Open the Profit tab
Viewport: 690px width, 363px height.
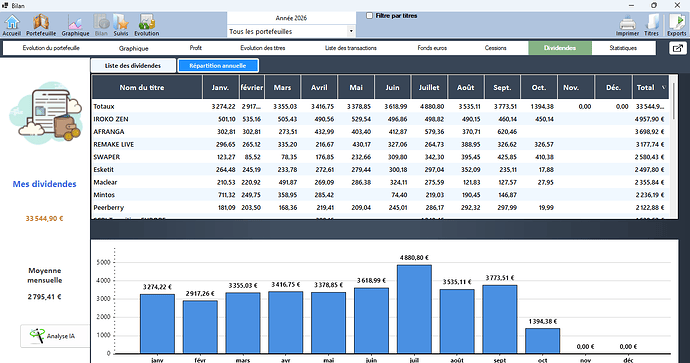coord(195,48)
